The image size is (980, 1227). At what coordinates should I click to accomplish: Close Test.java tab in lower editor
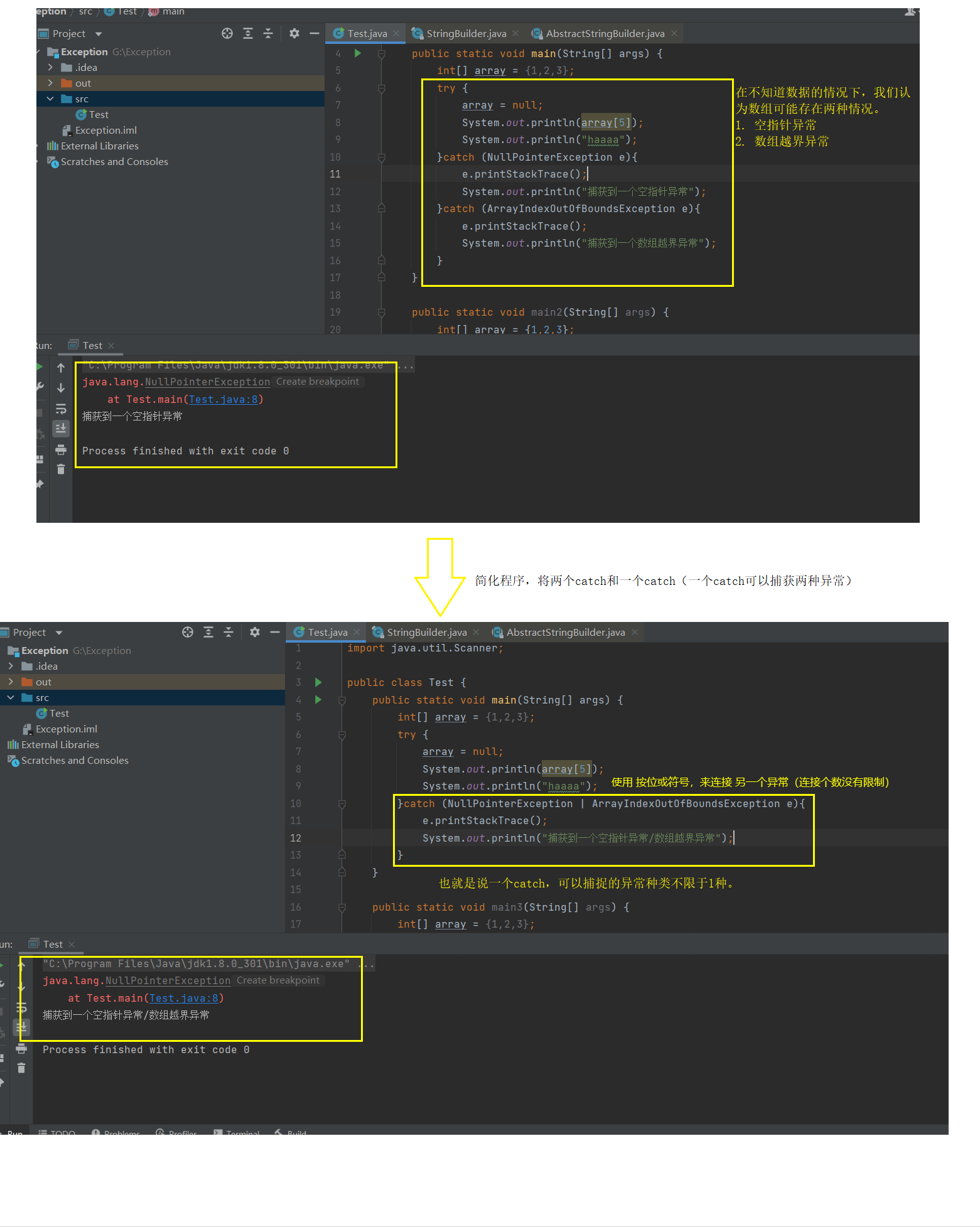pos(357,632)
